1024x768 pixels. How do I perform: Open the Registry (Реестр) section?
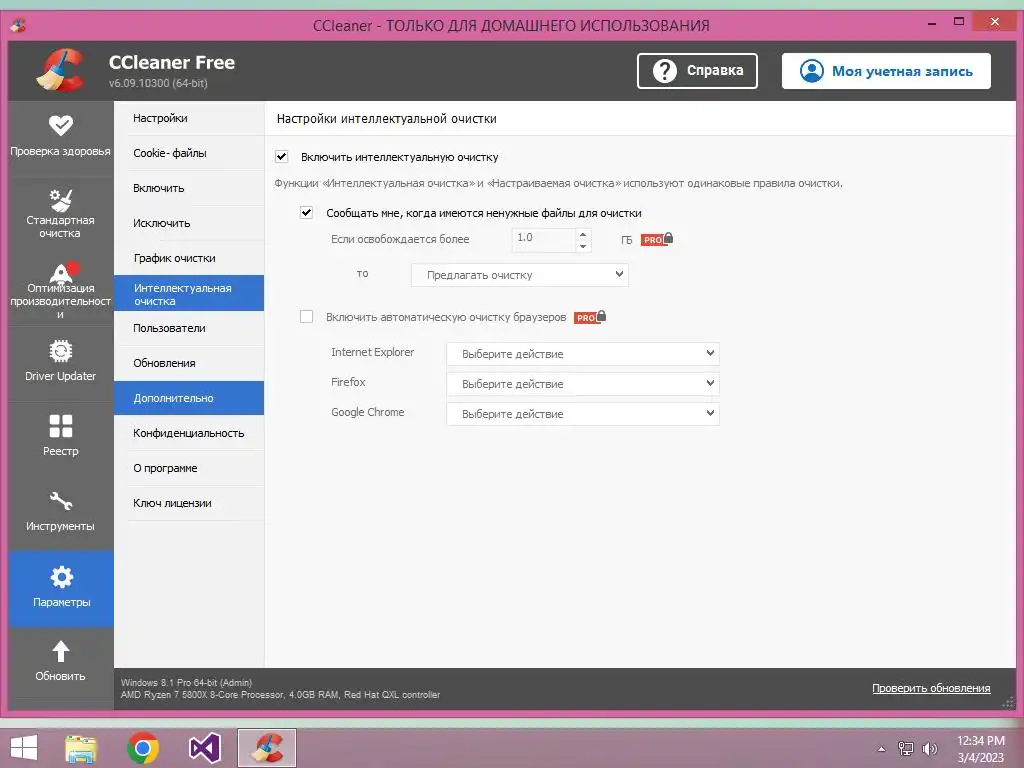coord(61,436)
